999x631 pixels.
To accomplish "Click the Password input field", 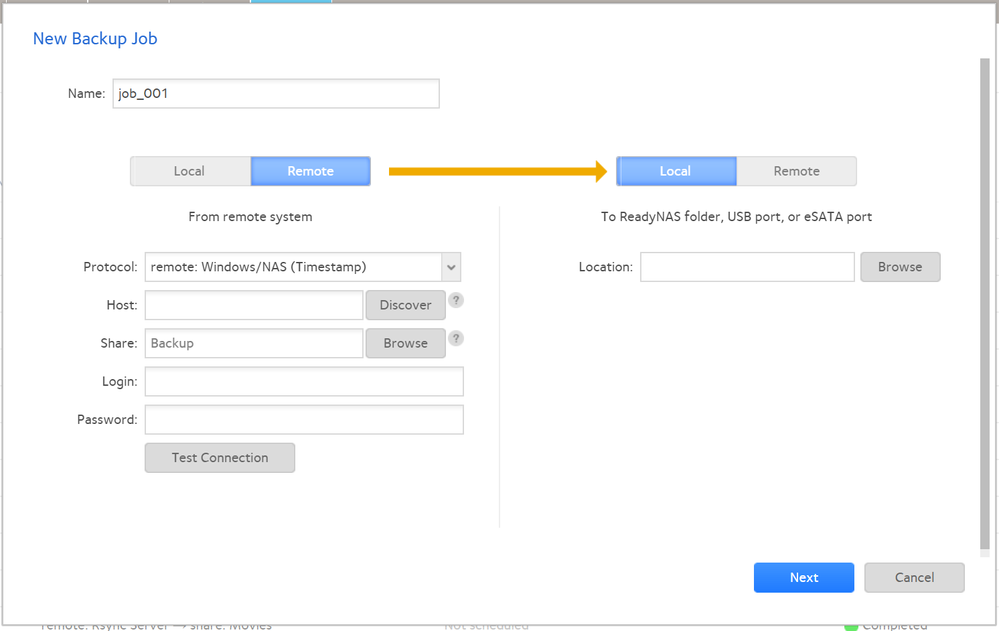I will coord(304,419).
